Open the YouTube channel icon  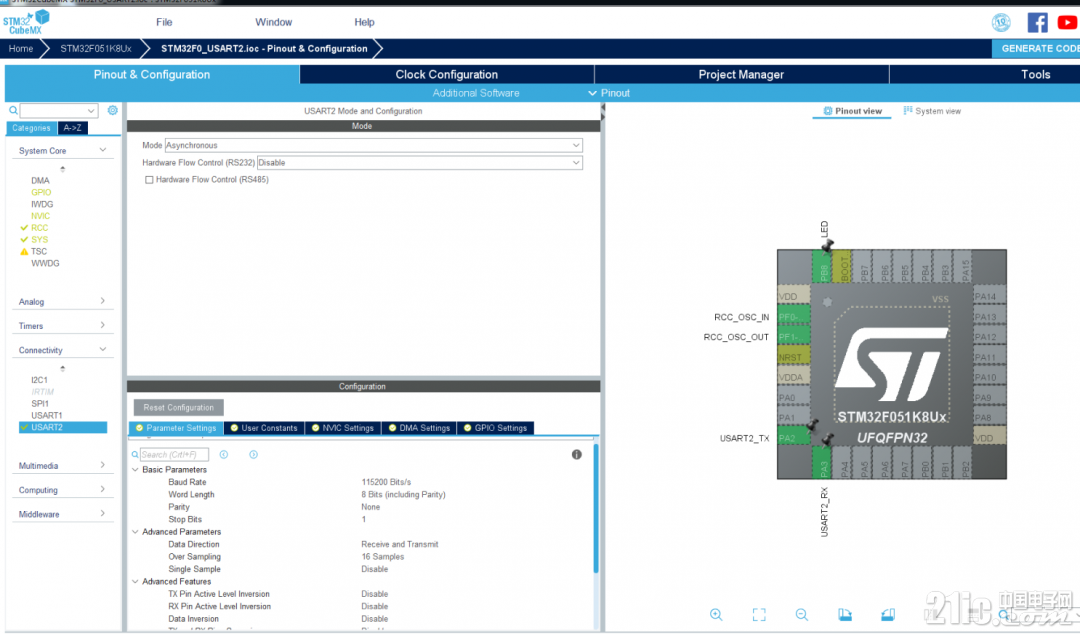click(x=1068, y=23)
